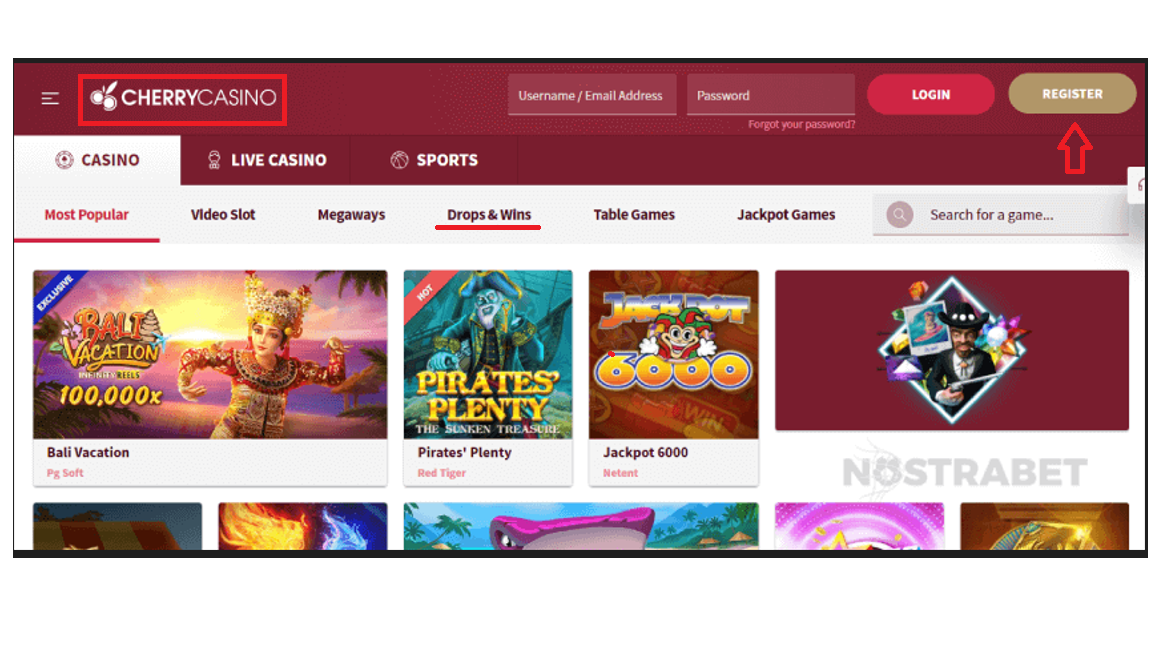The width and height of the screenshot is (1152, 648).
Task: Focus the Password field
Action: point(771,95)
